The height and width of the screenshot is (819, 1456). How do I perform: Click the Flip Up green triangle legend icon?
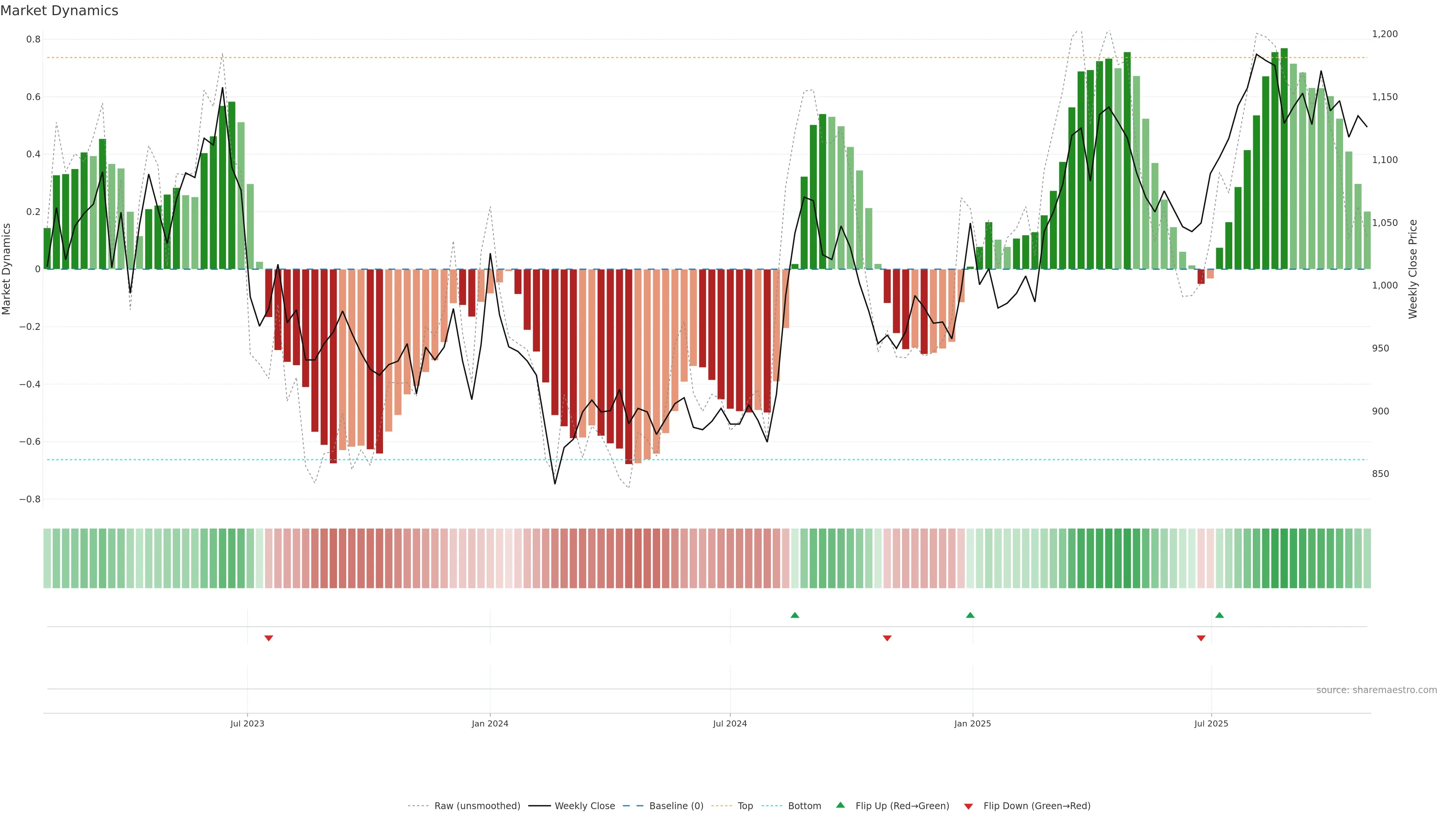[841, 805]
